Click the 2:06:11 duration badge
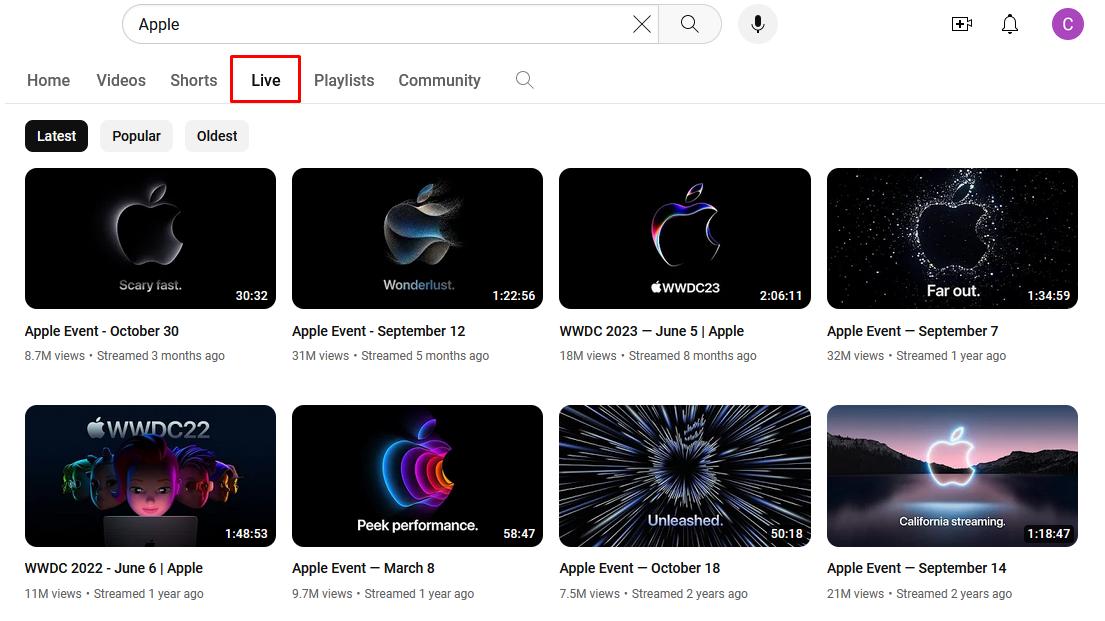The image size is (1105, 621). 781,296
